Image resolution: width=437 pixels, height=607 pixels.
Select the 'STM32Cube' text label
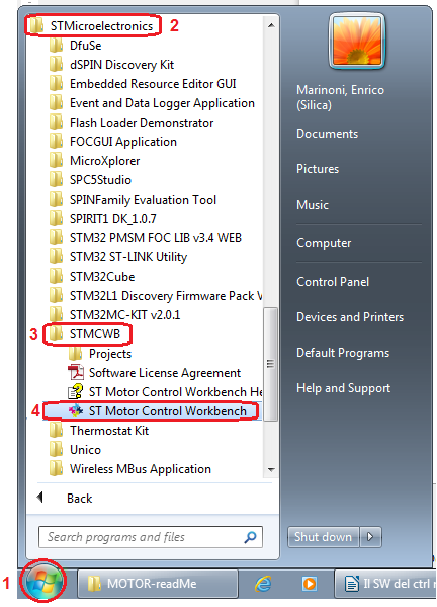tap(103, 277)
